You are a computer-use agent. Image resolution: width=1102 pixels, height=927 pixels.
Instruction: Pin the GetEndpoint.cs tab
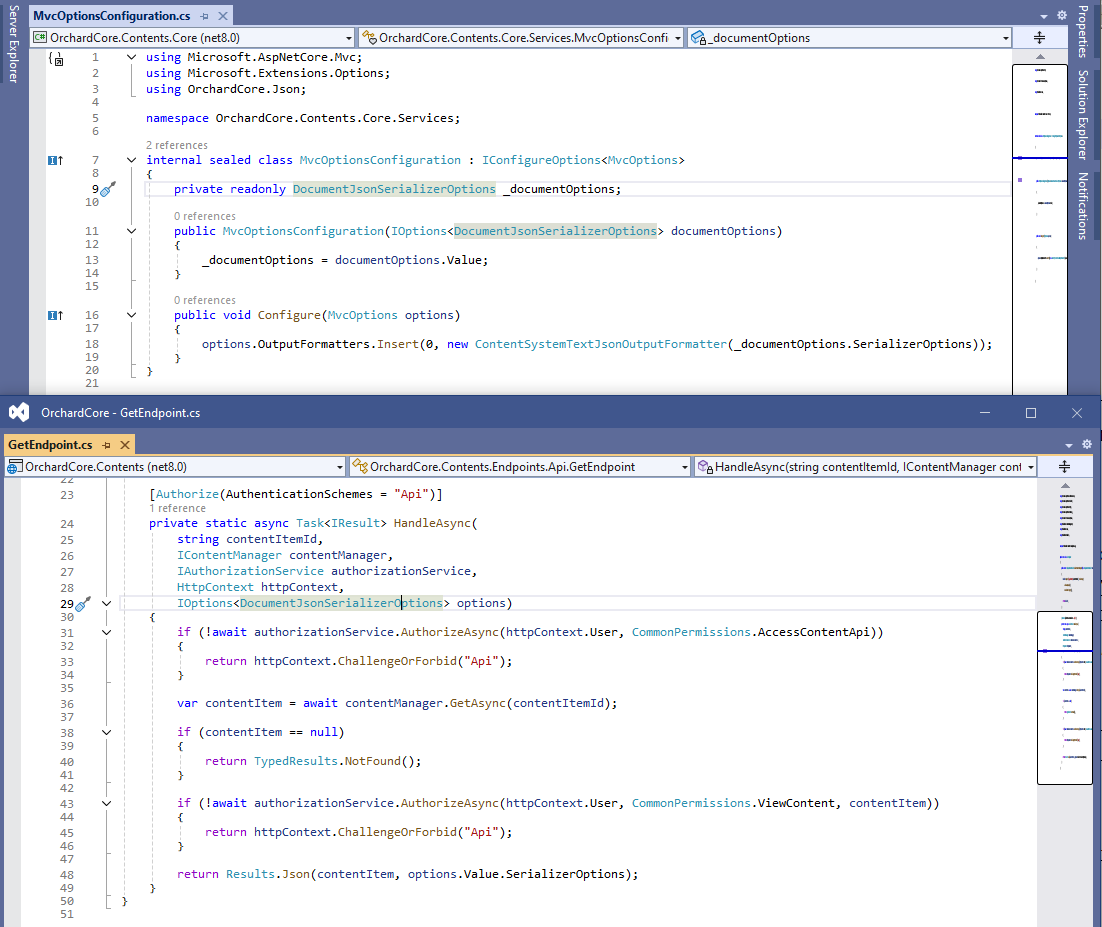[x=106, y=445]
